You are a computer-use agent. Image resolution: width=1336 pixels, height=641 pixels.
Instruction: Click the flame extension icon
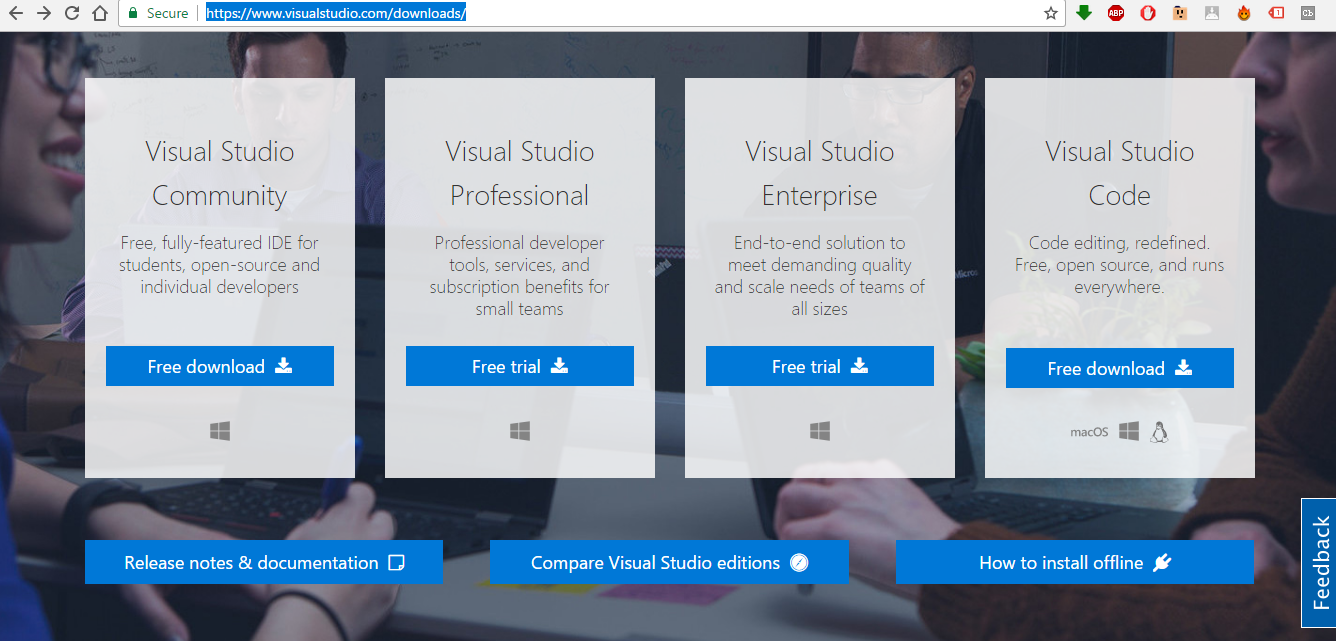1244,13
